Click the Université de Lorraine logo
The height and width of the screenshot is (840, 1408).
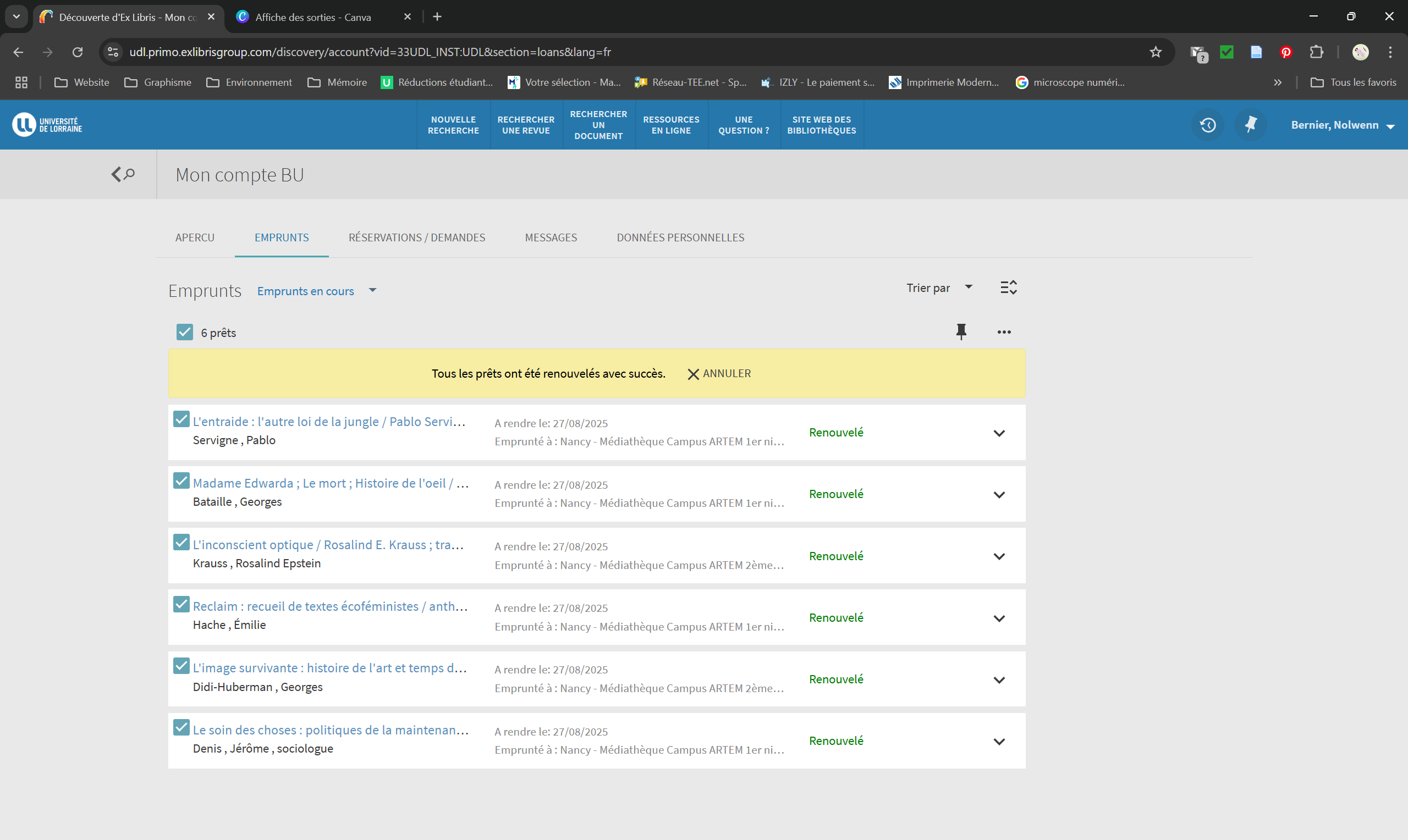(x=47, y=125)
